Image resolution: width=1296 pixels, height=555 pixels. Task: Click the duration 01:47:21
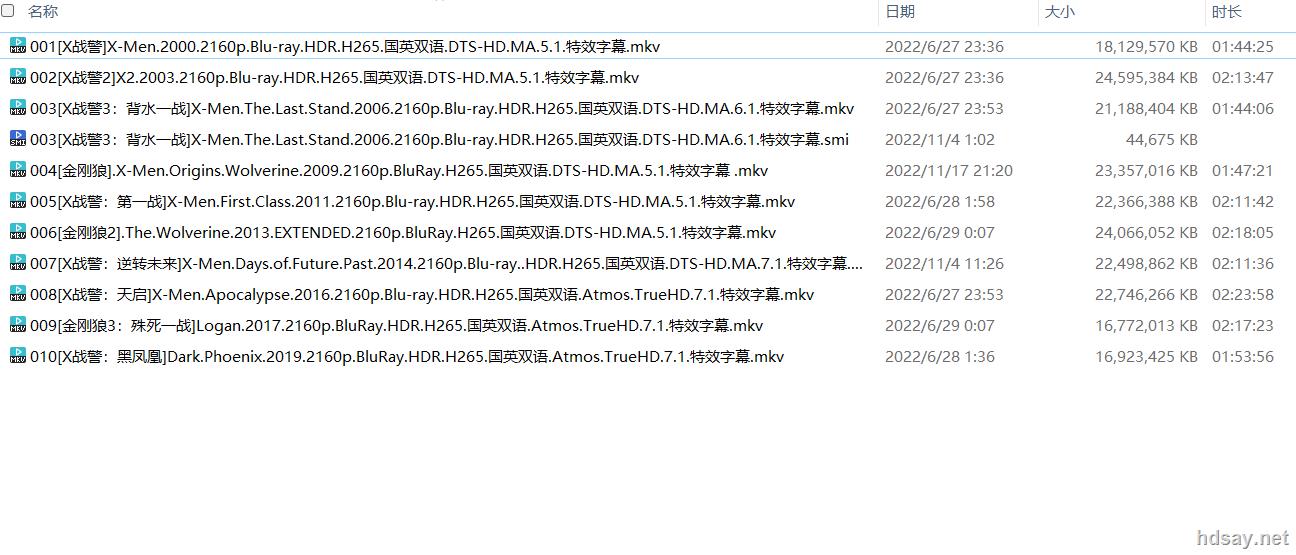coord(1243,171)
